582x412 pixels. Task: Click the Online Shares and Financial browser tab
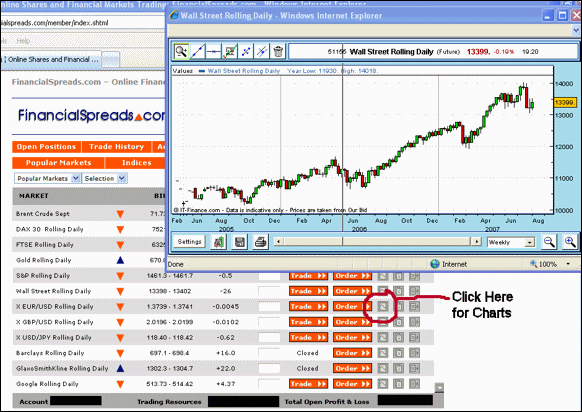point(51,59)
